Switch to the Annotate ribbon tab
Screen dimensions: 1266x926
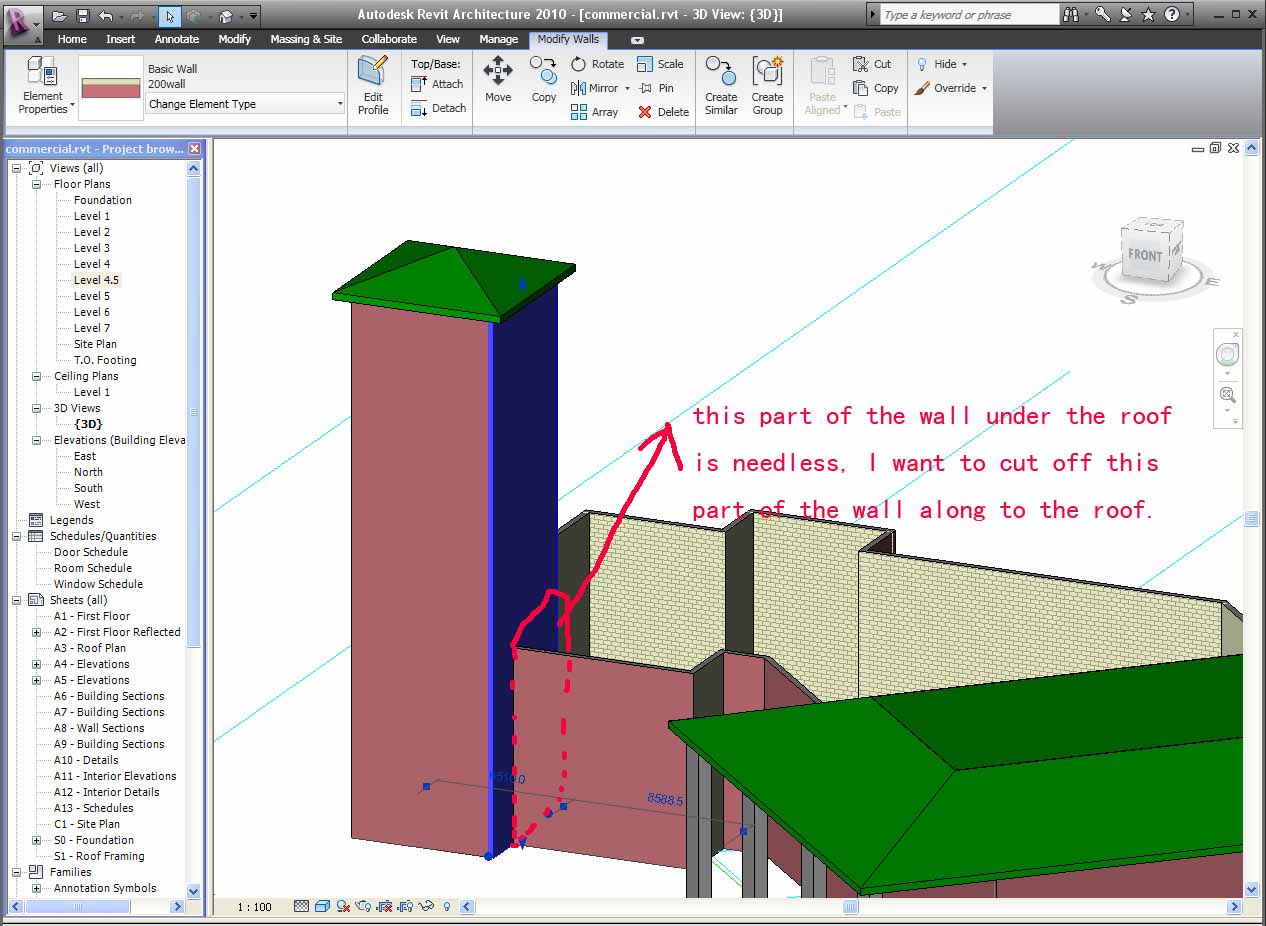pos(175,39)
